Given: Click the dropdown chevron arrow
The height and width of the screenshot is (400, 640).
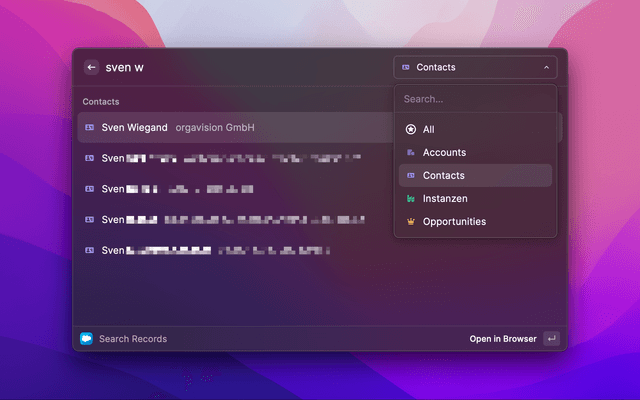Looking at the screenshot, I should click(x=546, y=68).
